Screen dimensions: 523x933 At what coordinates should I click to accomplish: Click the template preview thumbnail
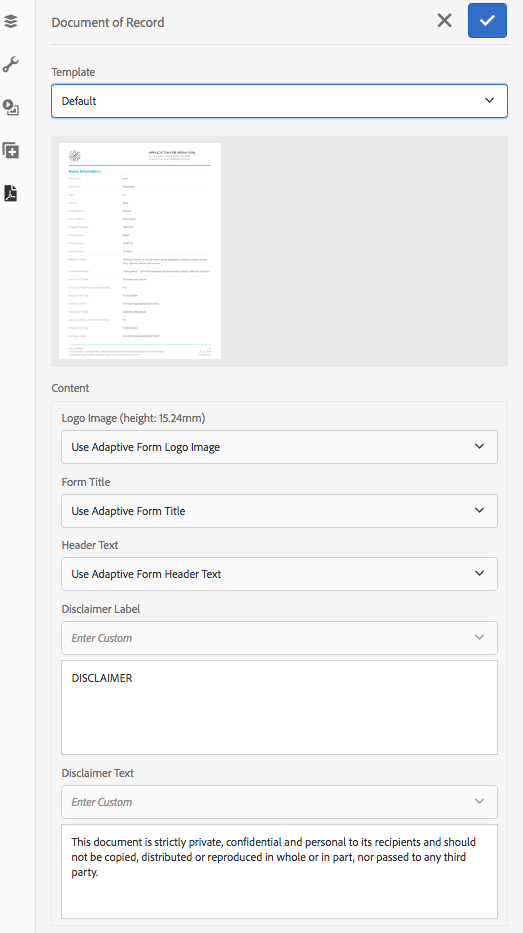pyautogui.click(x=140, y=251)
